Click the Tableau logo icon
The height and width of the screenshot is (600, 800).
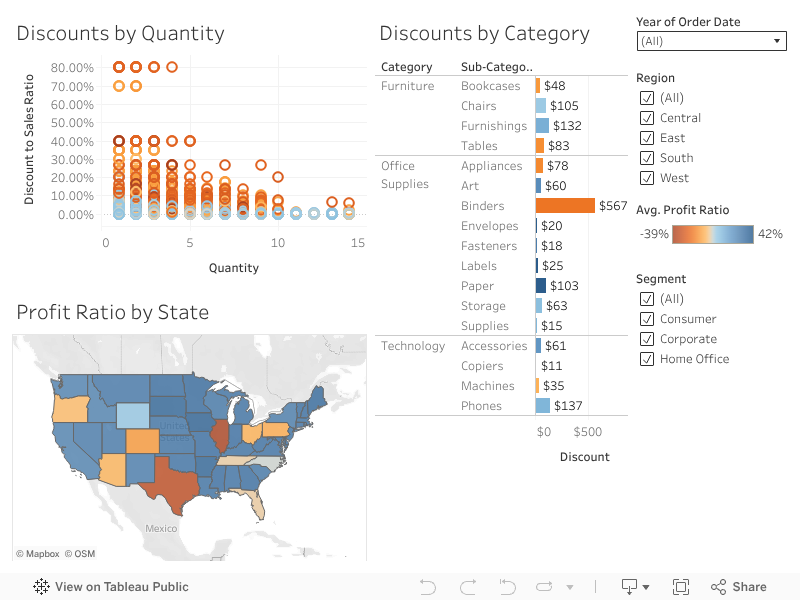(42, 587)
